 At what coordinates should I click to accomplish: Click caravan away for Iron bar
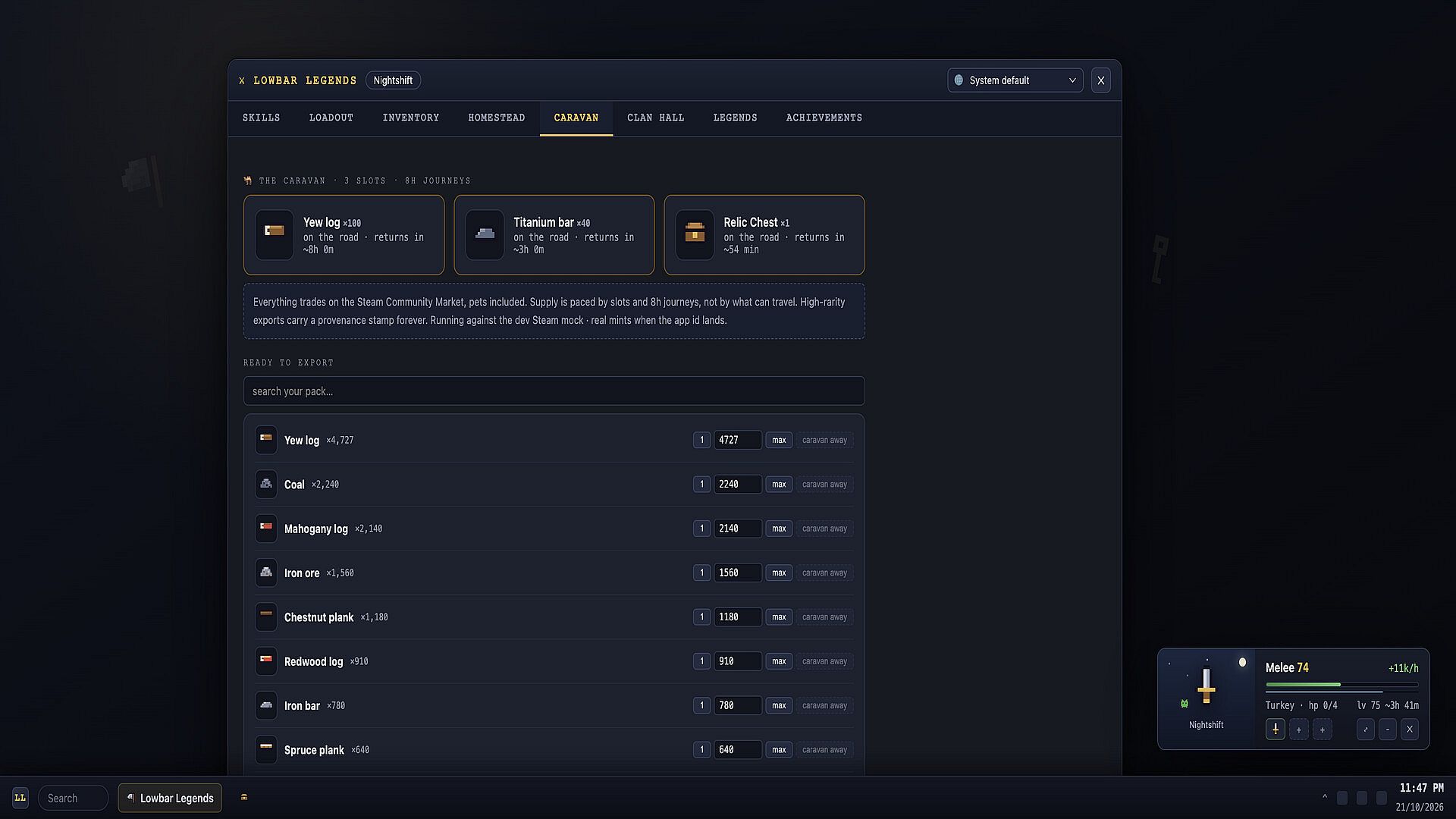pos(824,705)
